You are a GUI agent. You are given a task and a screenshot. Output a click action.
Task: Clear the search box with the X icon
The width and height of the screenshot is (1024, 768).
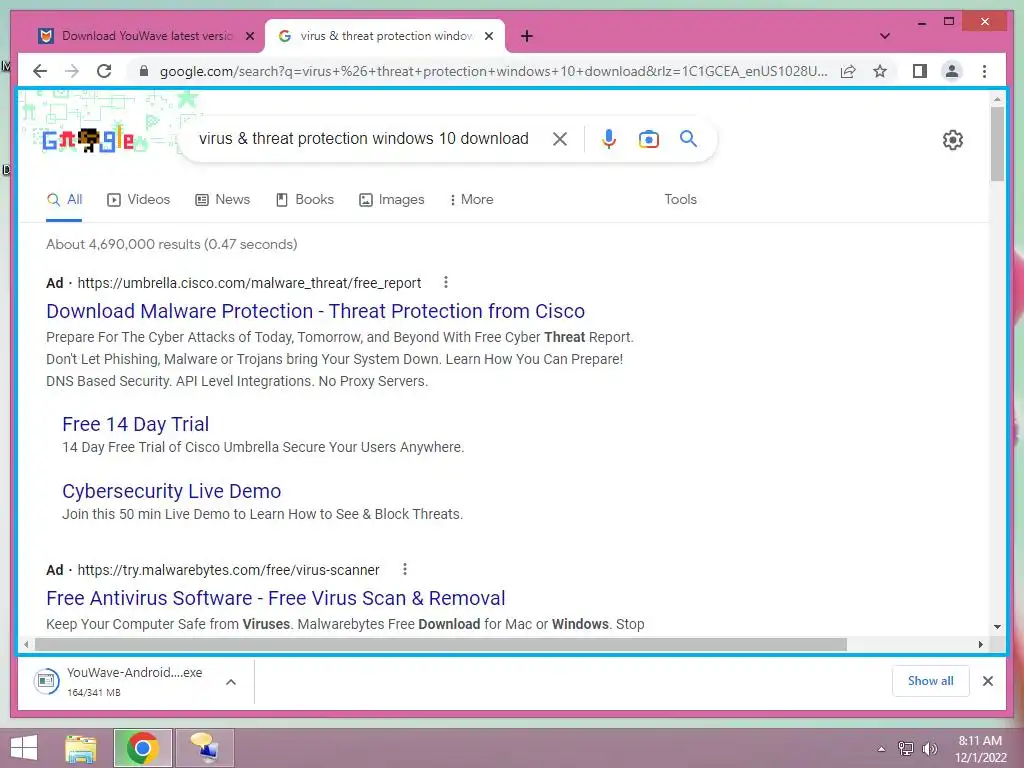560,139
